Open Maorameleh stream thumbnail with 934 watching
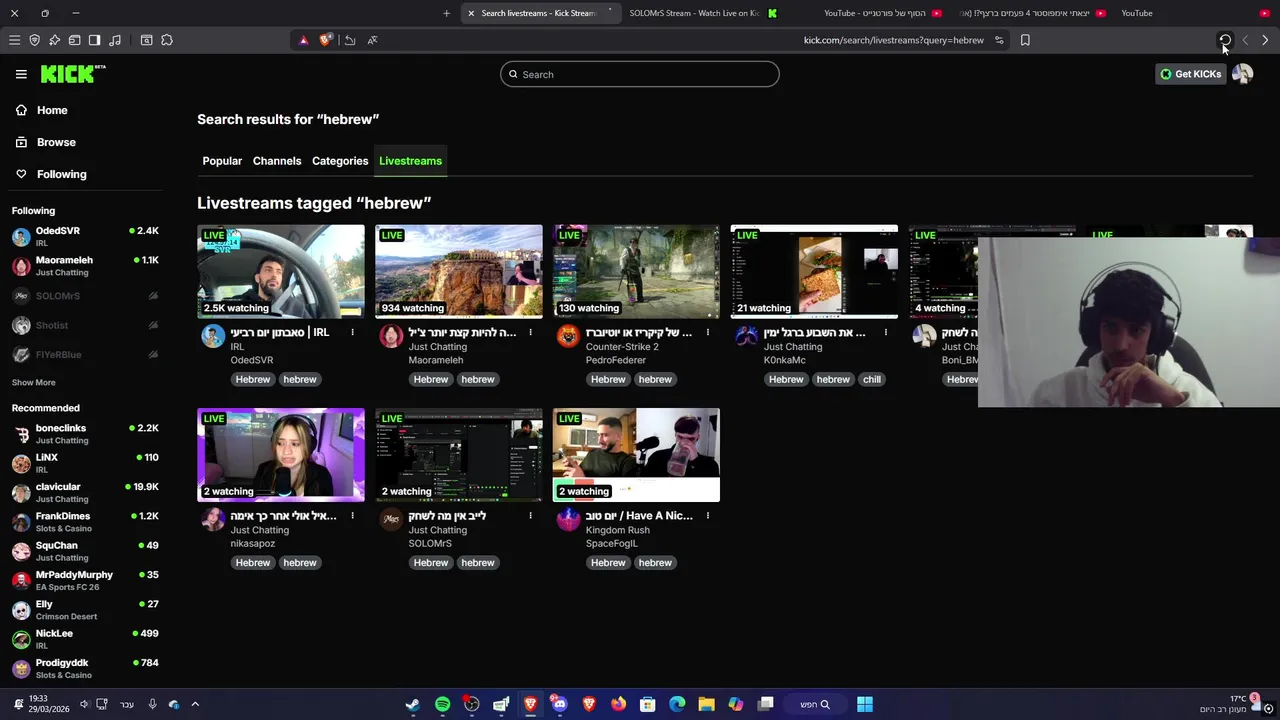The height and width of the screenshot is (720, 1280). [x=459, y=271]
